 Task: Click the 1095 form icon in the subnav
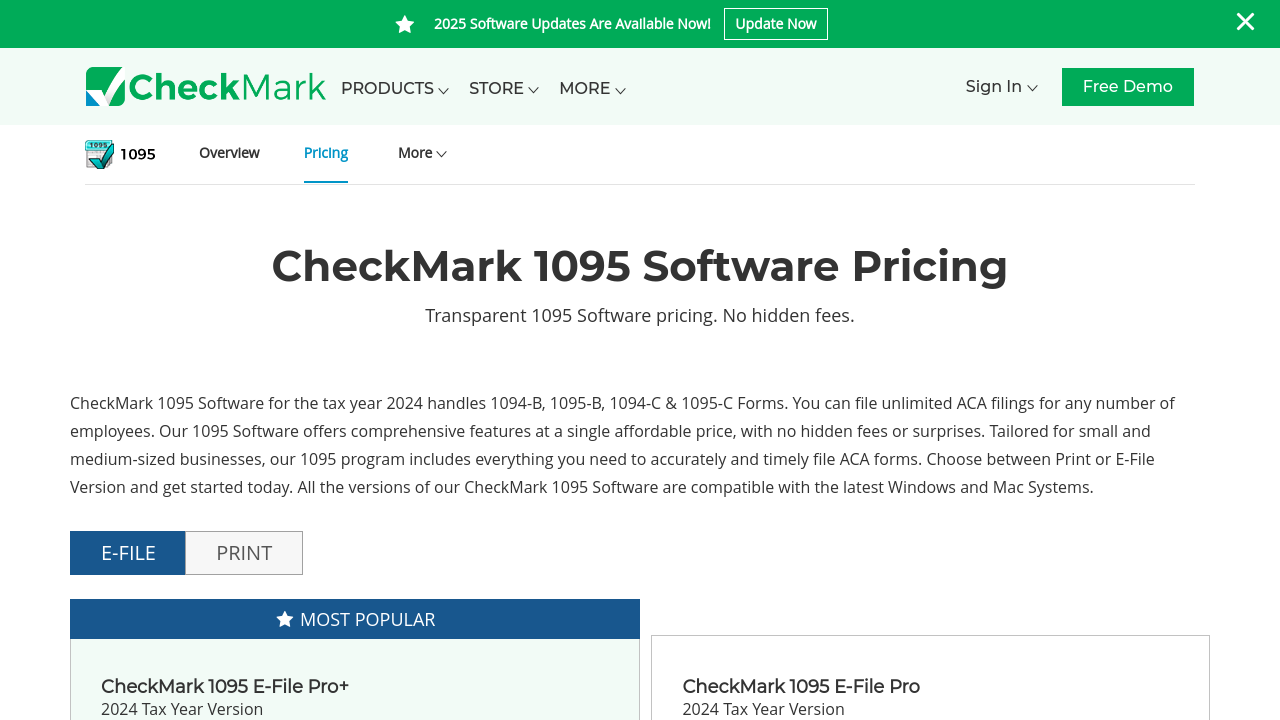(x=98, y=153)
